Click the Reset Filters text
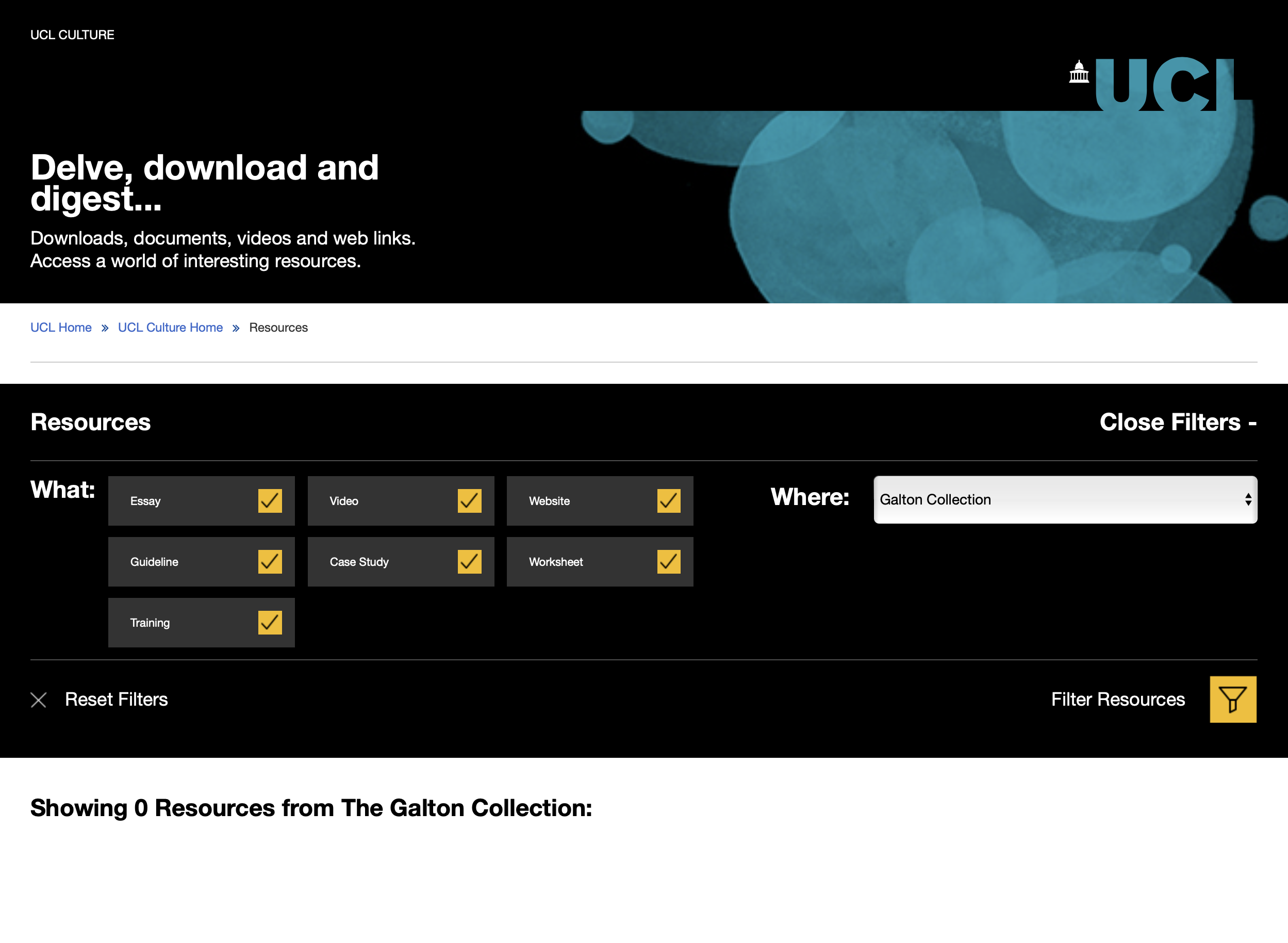1288x943 pixels. tap(117, 700)
